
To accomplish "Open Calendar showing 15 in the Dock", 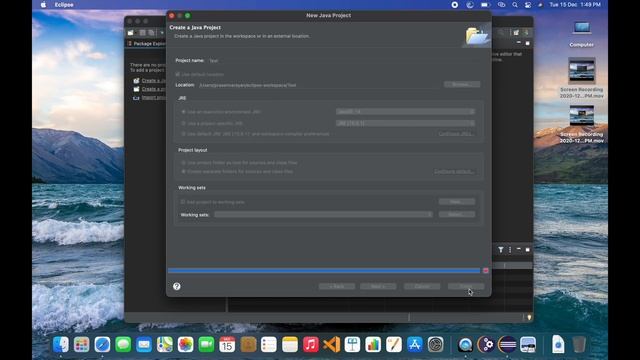I will click(227, 344).
